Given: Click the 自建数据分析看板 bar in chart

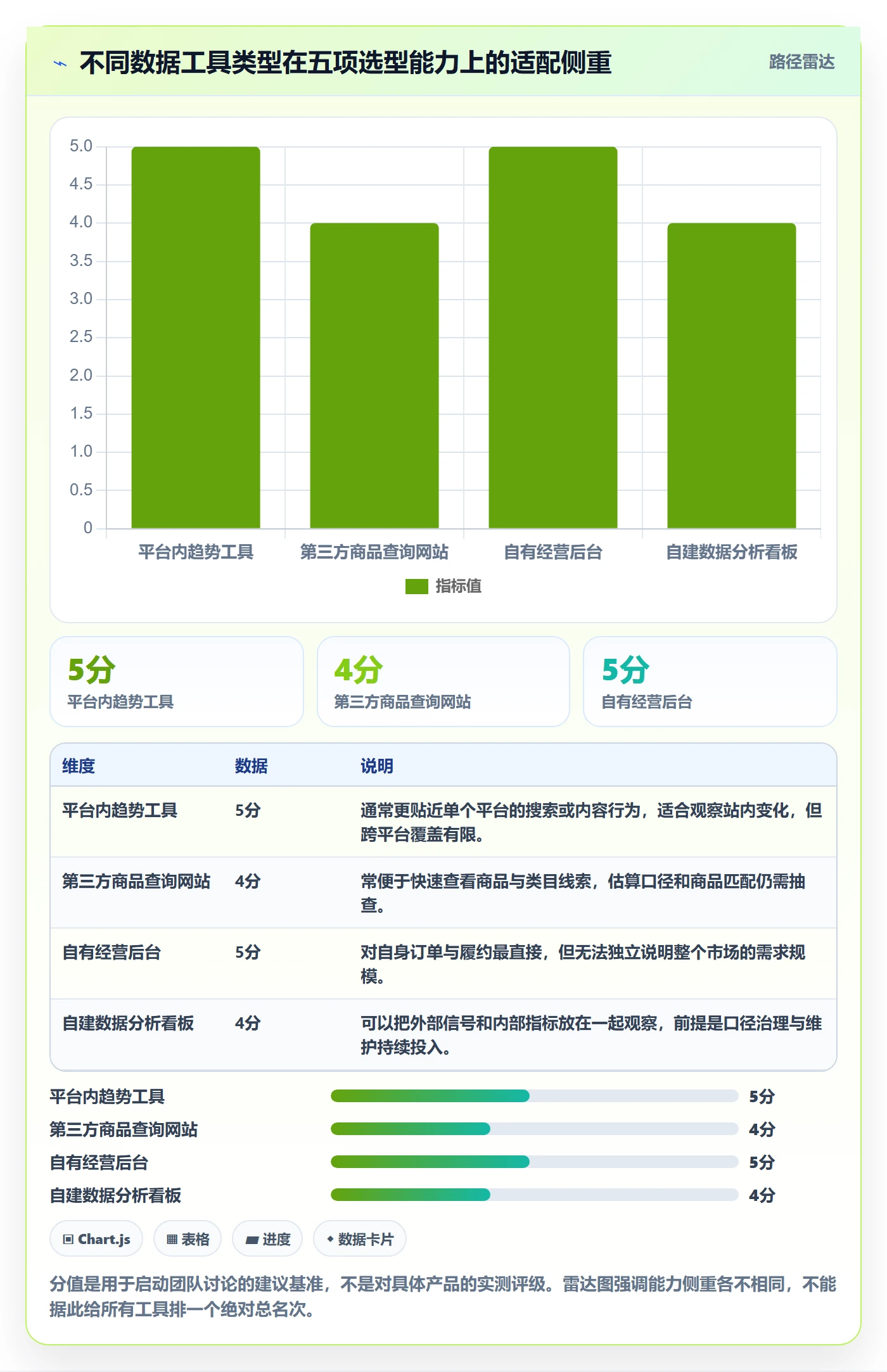Looking at the screenshot, I should coord(732,375).
